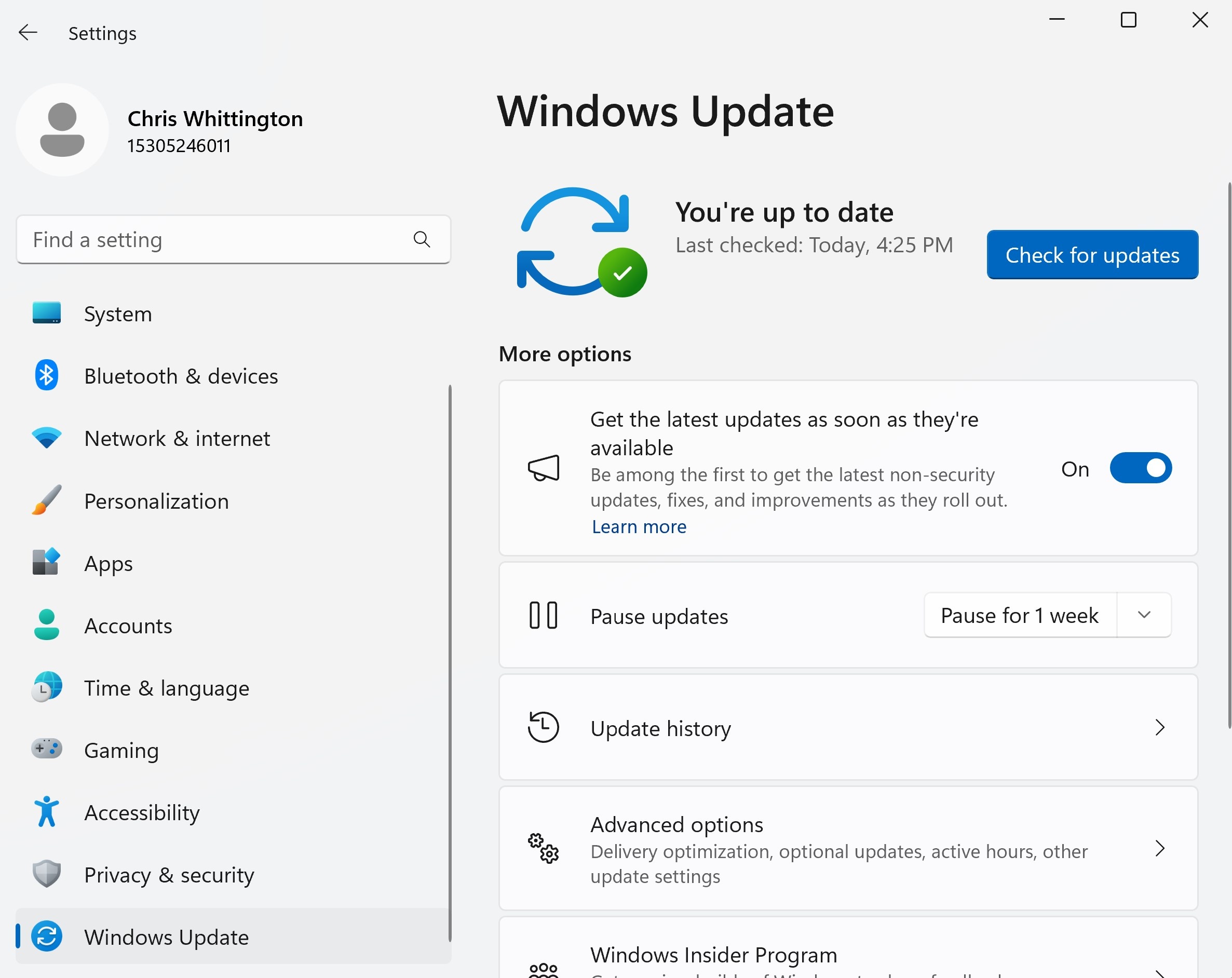Click the Network Wi-Fi icon

46,438
